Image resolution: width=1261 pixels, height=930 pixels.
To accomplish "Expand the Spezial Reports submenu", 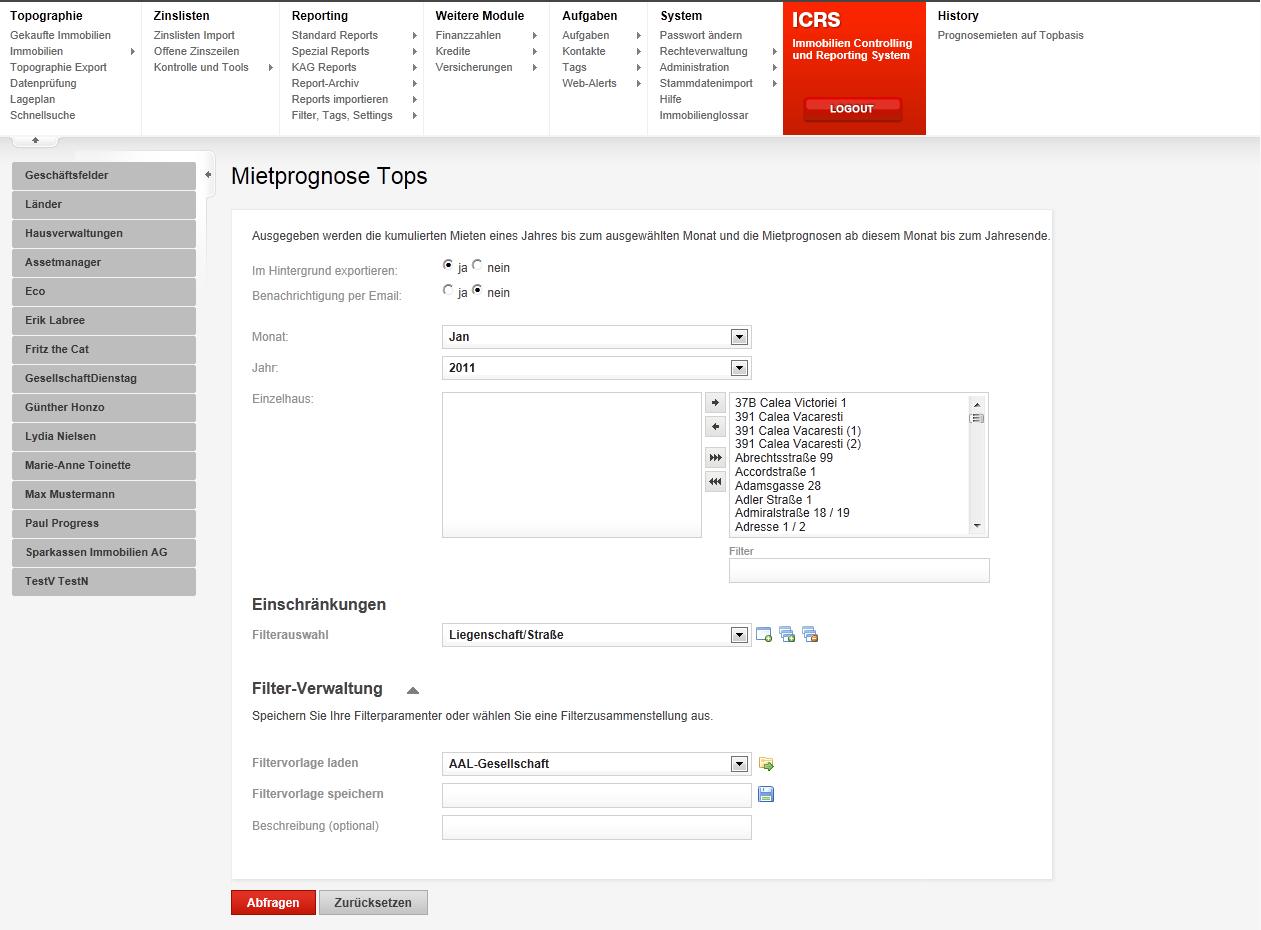I will click(415, 51).
